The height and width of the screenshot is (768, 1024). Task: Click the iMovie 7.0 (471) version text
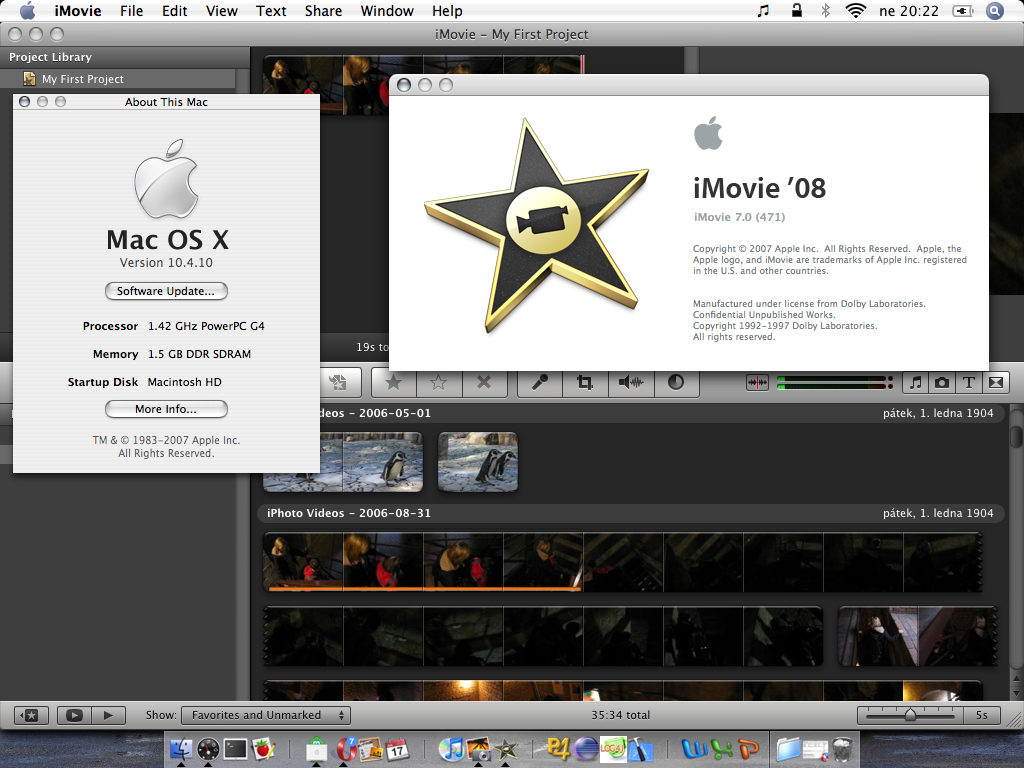[739, 217]
